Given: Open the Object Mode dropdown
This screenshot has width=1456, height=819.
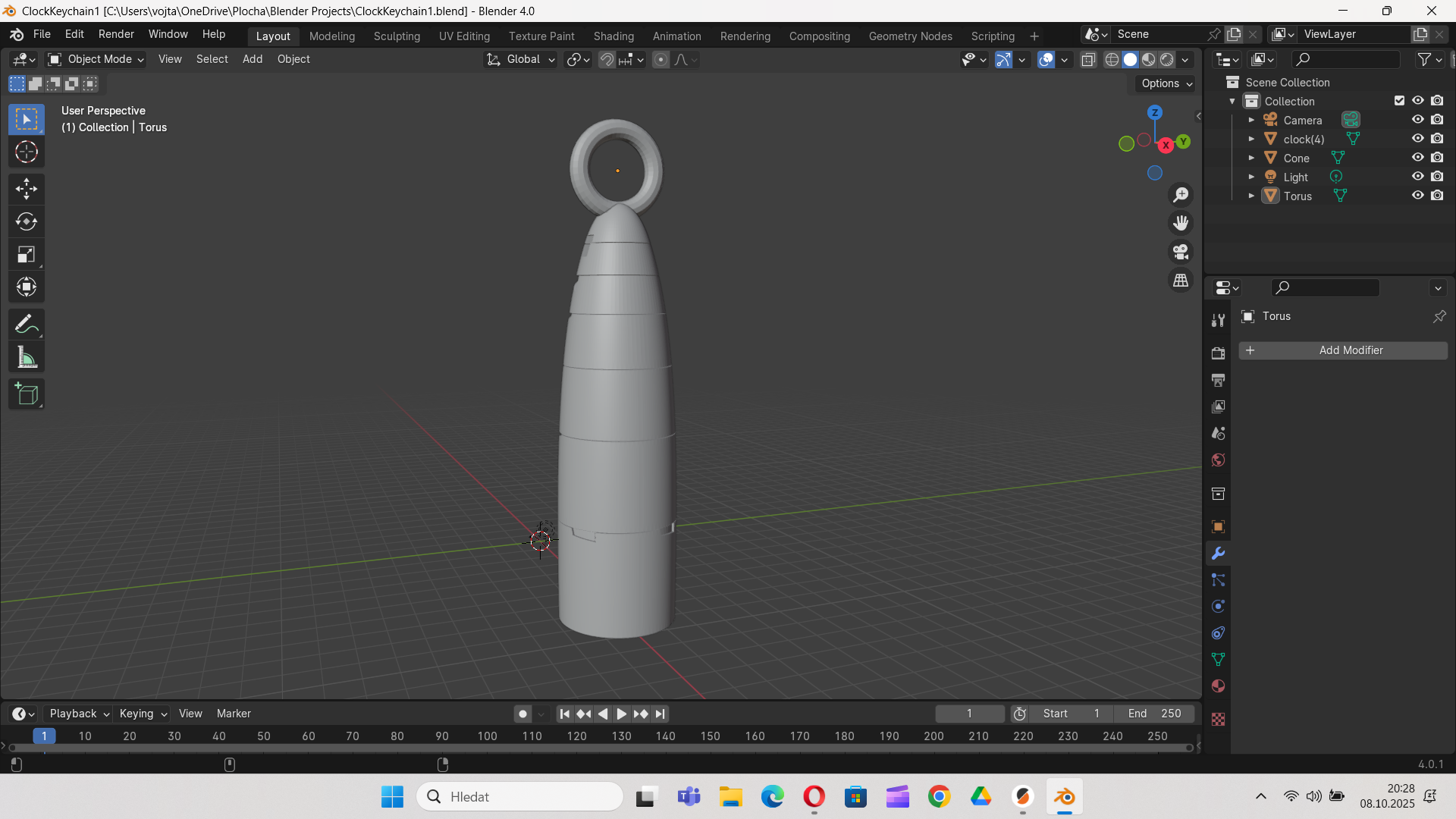Looking at the screenshot, I should pyautogui.click(x=96, y=60).
